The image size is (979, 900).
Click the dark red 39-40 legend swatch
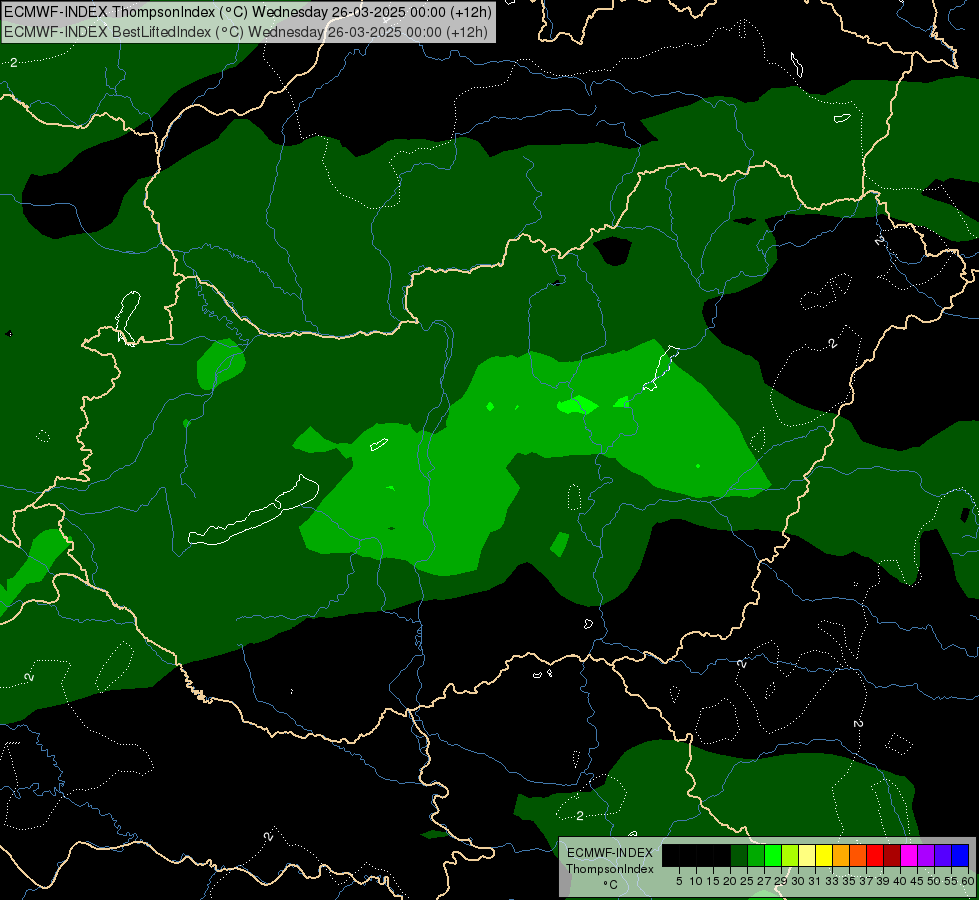(x=892, y=855)
